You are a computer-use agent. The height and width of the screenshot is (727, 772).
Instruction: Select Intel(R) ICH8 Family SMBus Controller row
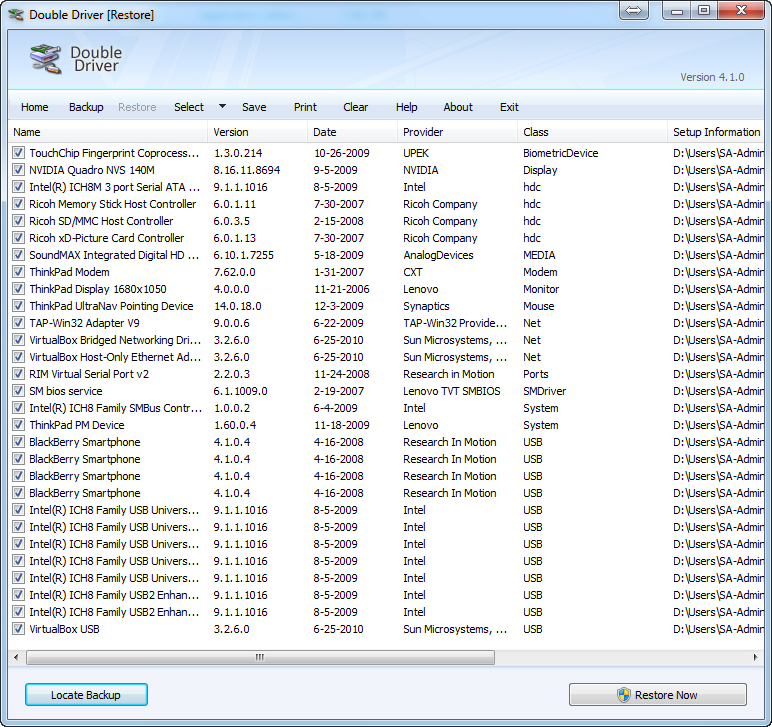pos(386,408)
